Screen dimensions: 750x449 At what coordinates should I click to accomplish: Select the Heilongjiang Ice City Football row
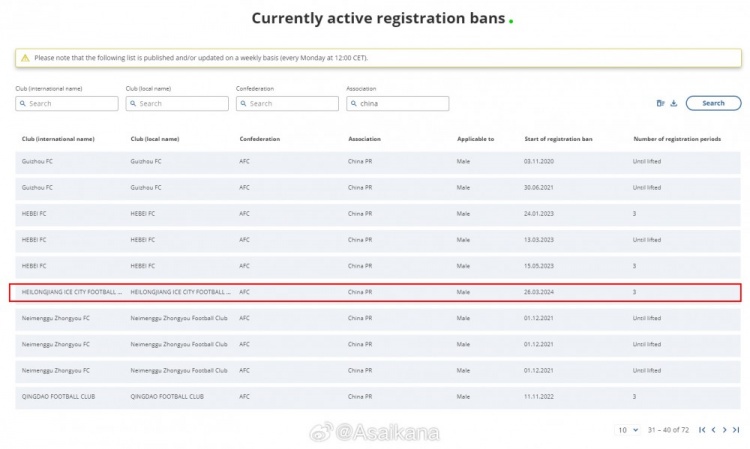tap(376, 292)
